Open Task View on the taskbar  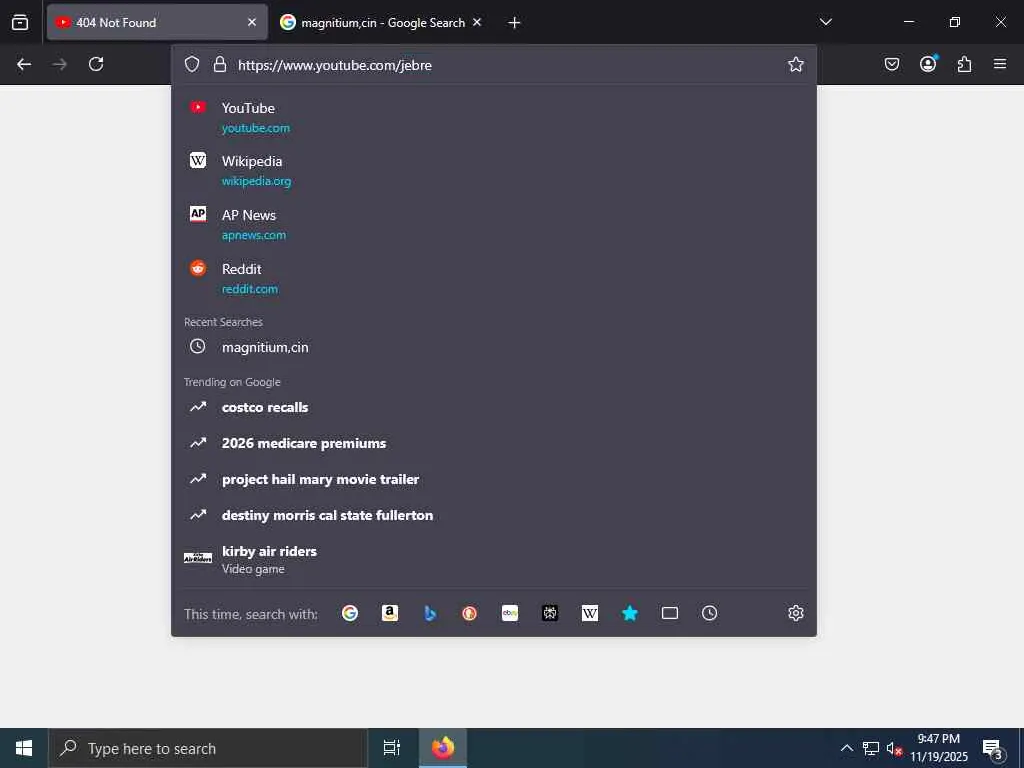pos(392,748)
